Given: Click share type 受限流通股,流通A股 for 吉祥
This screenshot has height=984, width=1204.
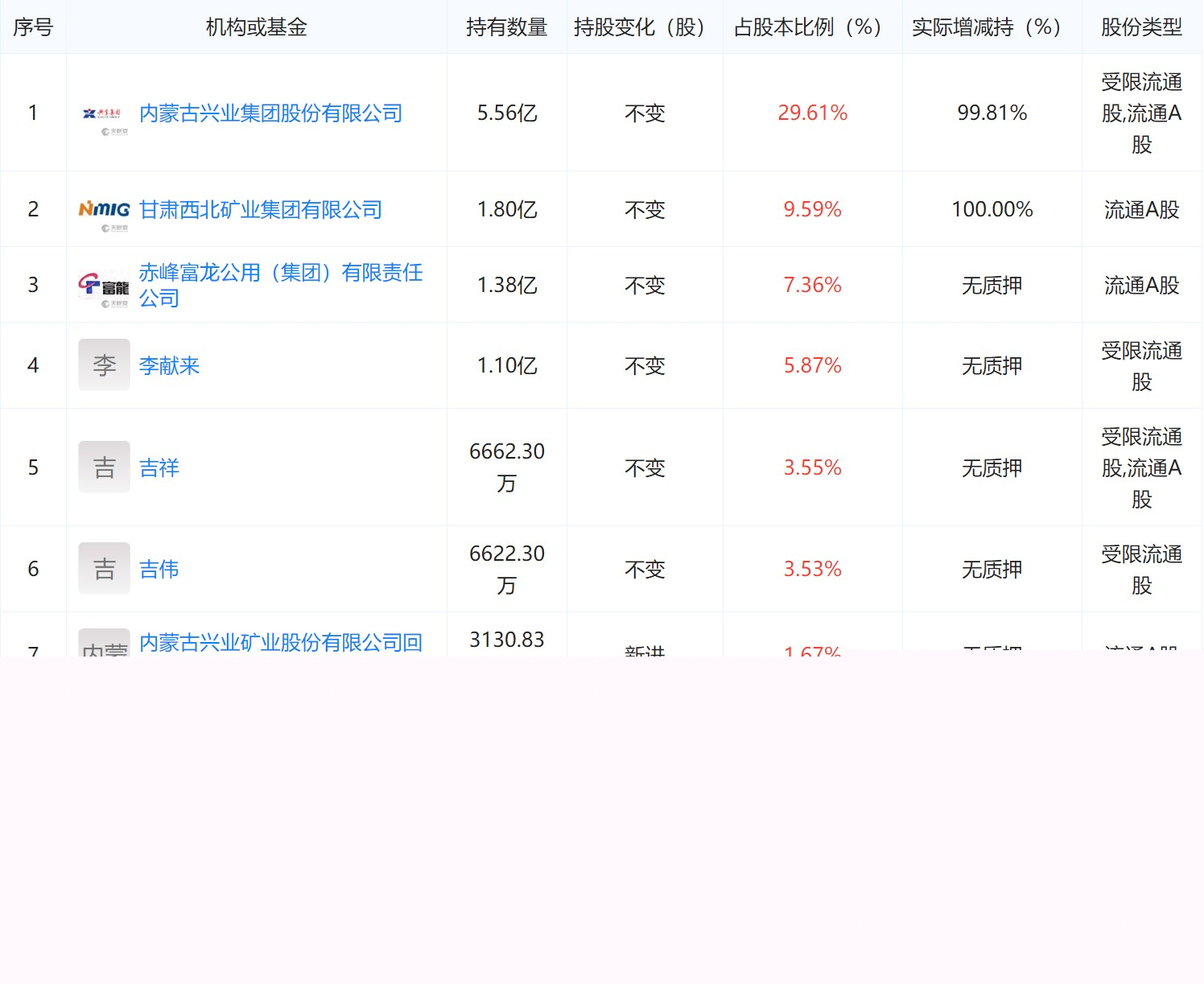Looking at the screenshot, I should 1142,468.
